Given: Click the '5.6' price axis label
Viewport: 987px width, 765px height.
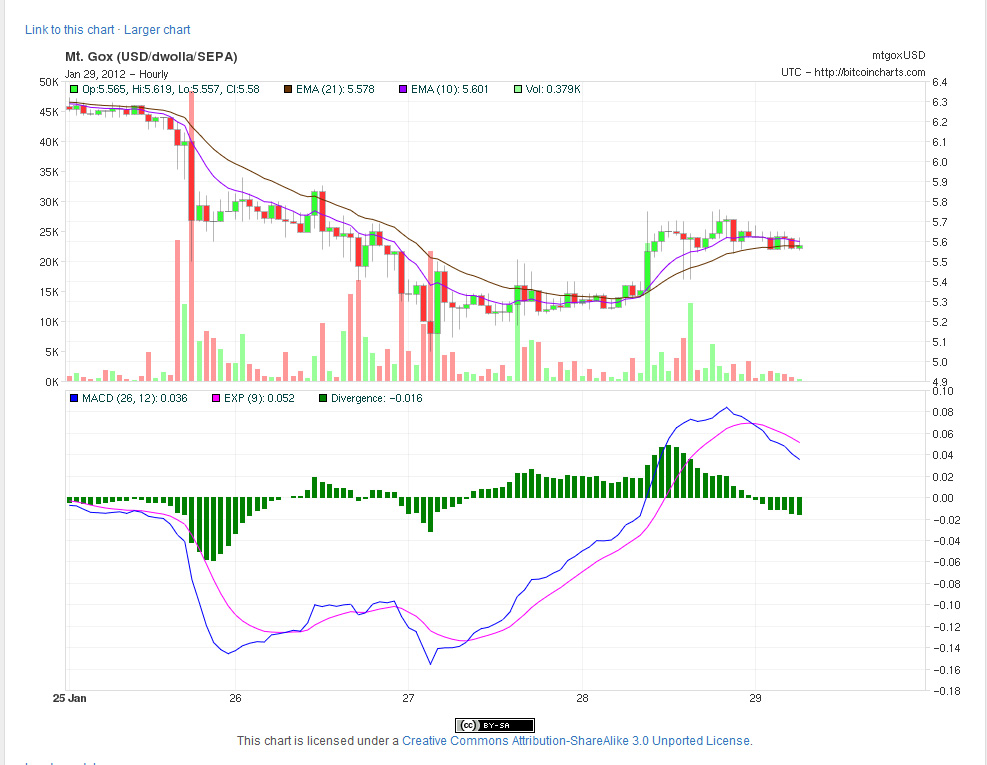Looking at the screenshot, I should tap(939, 242).
